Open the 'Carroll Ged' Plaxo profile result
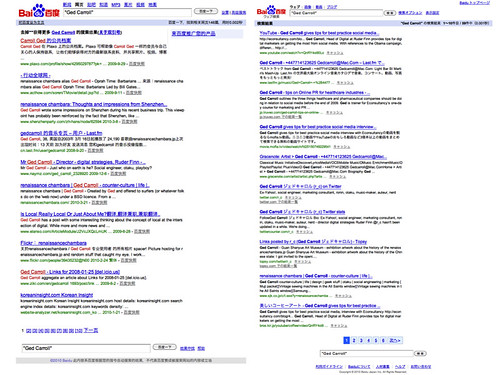 [46, 41]
